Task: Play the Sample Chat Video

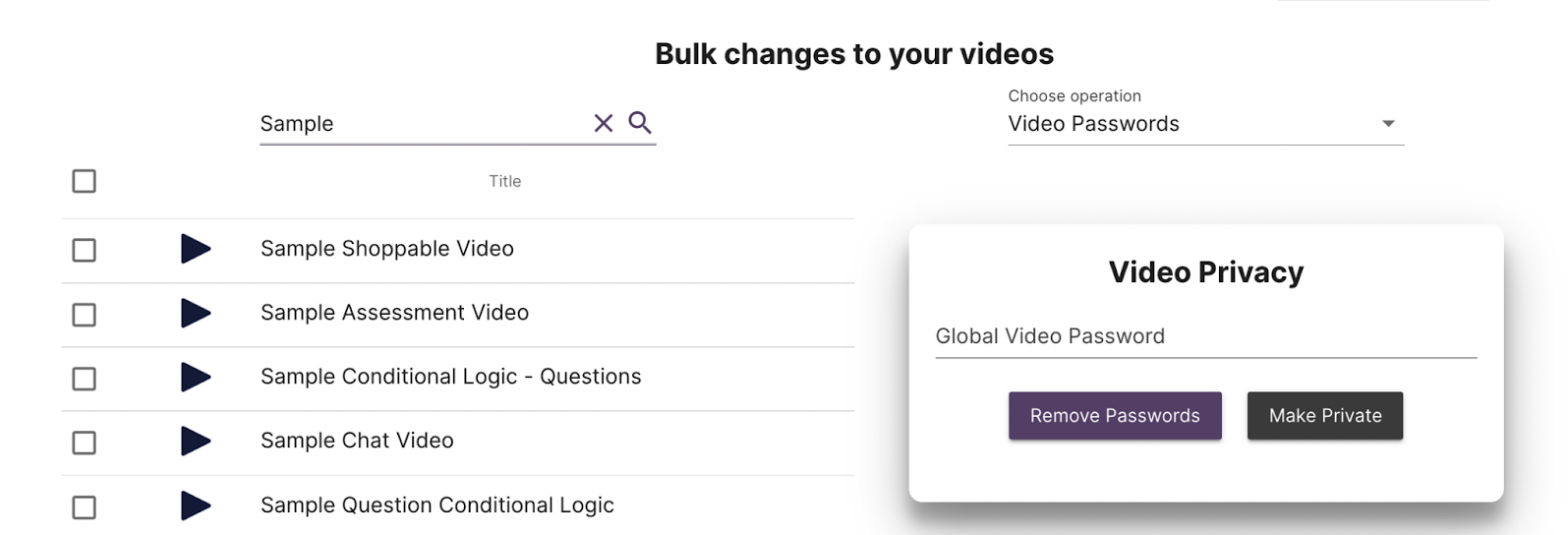Action: tap(196, 442)
